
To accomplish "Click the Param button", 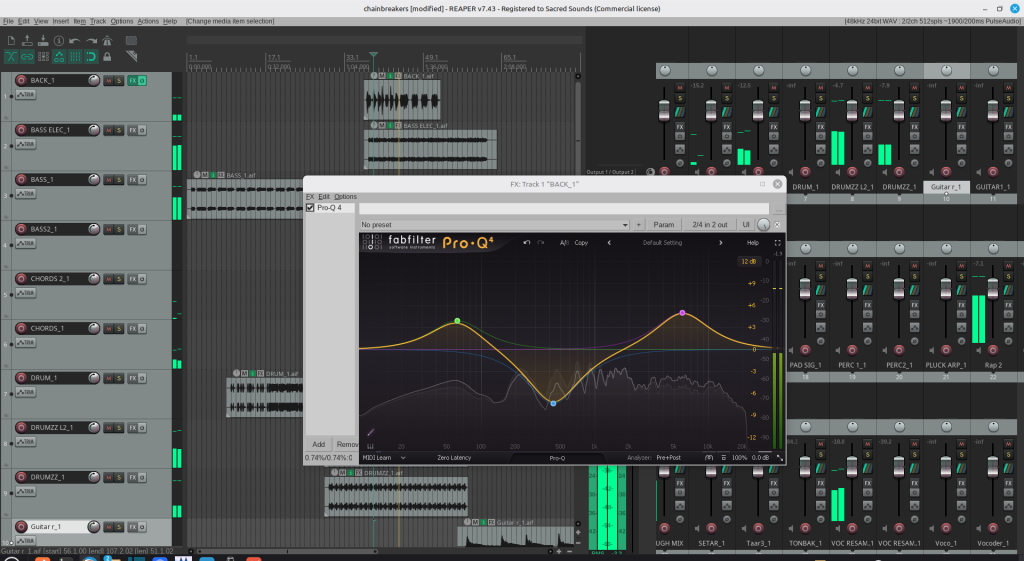I will (x=664, y=225).
